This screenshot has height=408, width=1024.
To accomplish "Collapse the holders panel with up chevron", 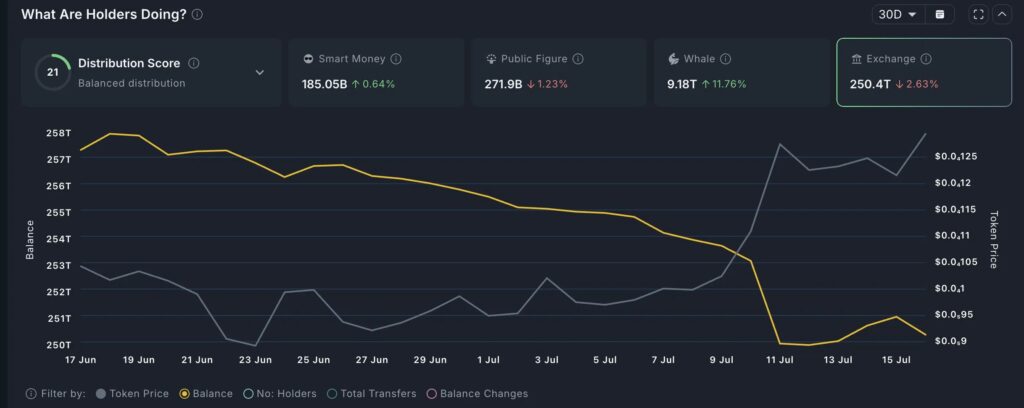I will [x=1002, y=15].
